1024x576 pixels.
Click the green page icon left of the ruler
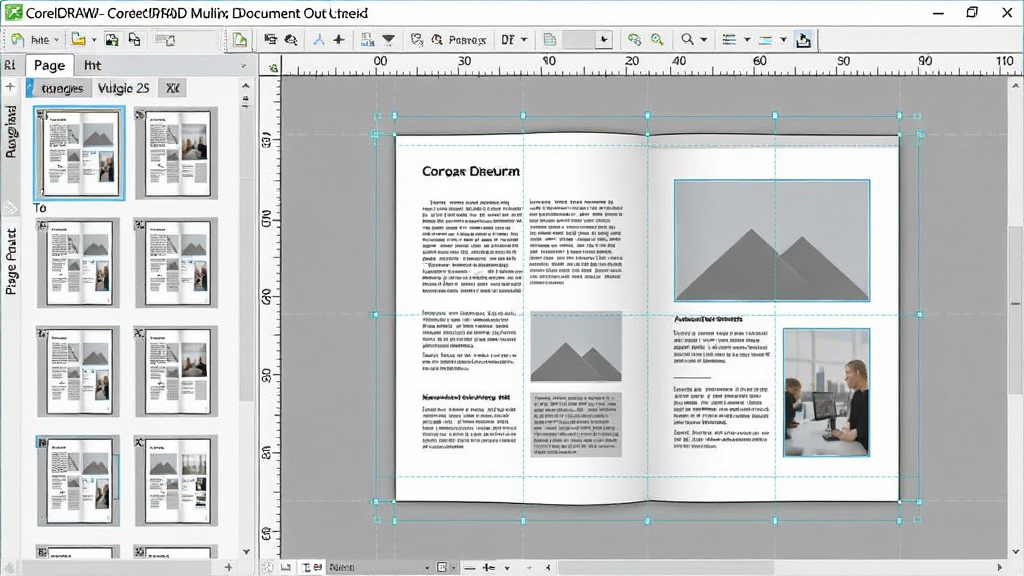click(240, 40)
